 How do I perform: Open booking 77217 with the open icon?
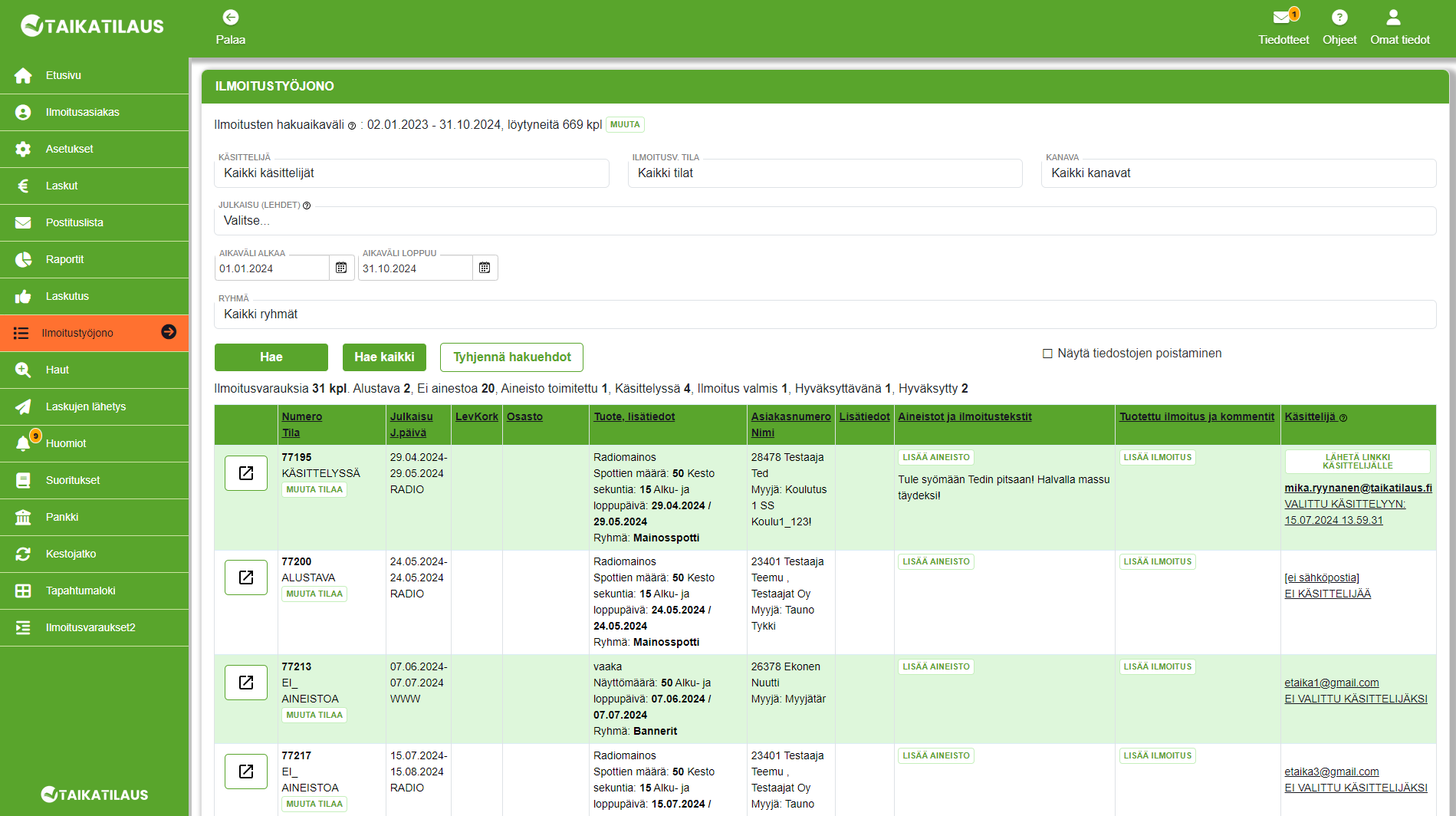pyautogui.click(x=246, y=772)
